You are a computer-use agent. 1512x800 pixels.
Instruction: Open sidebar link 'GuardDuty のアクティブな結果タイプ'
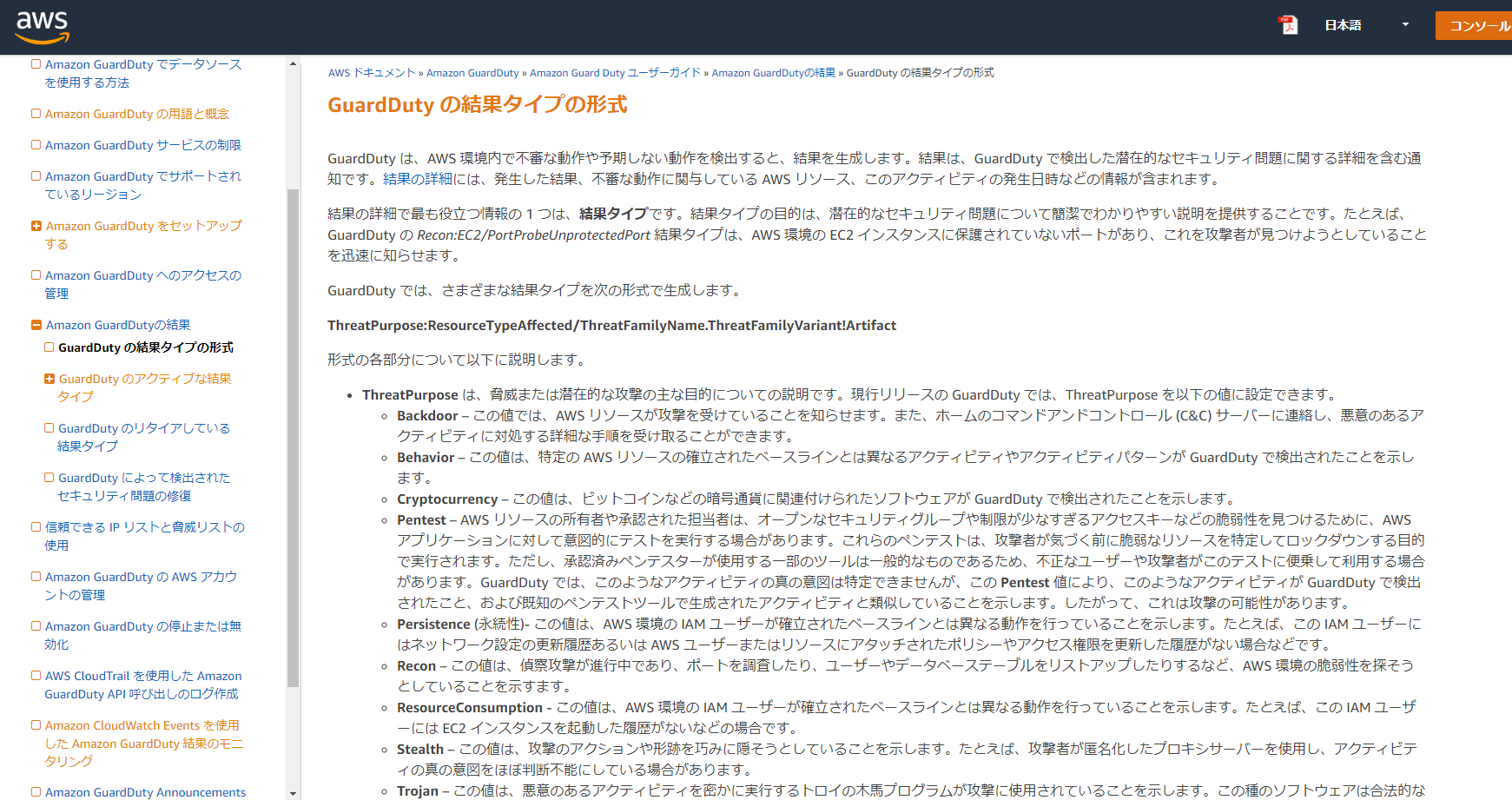coord(144,387)
